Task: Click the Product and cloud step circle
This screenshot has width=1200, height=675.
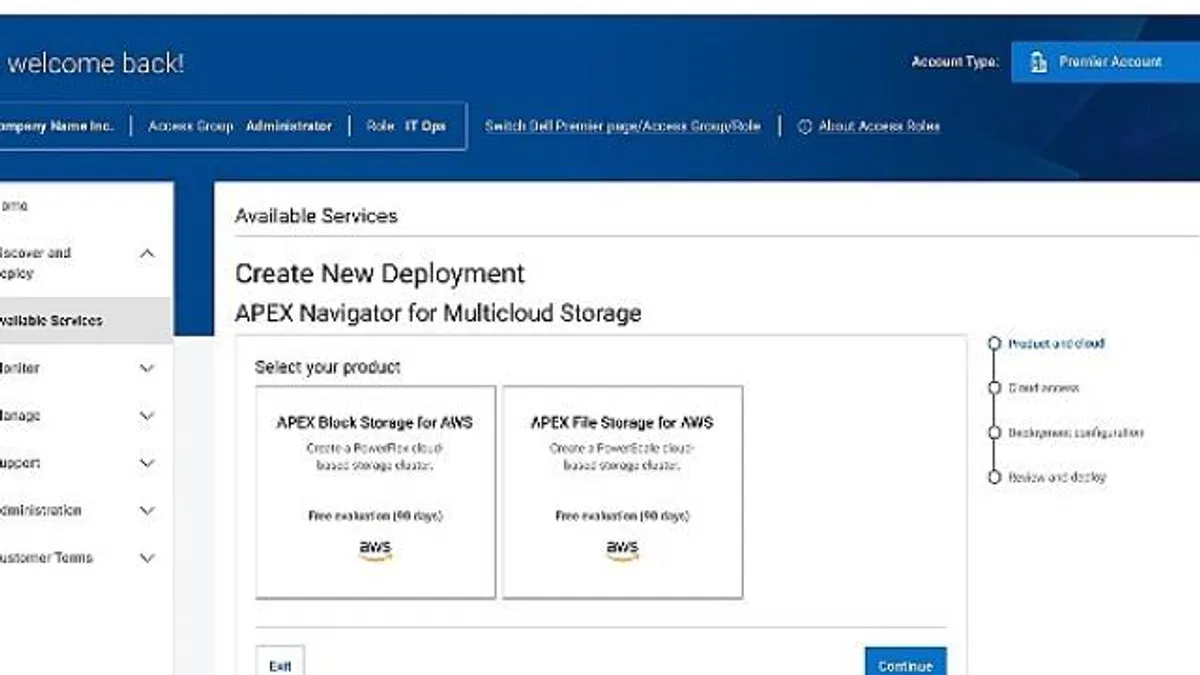Action: click(x=993, y=343)
